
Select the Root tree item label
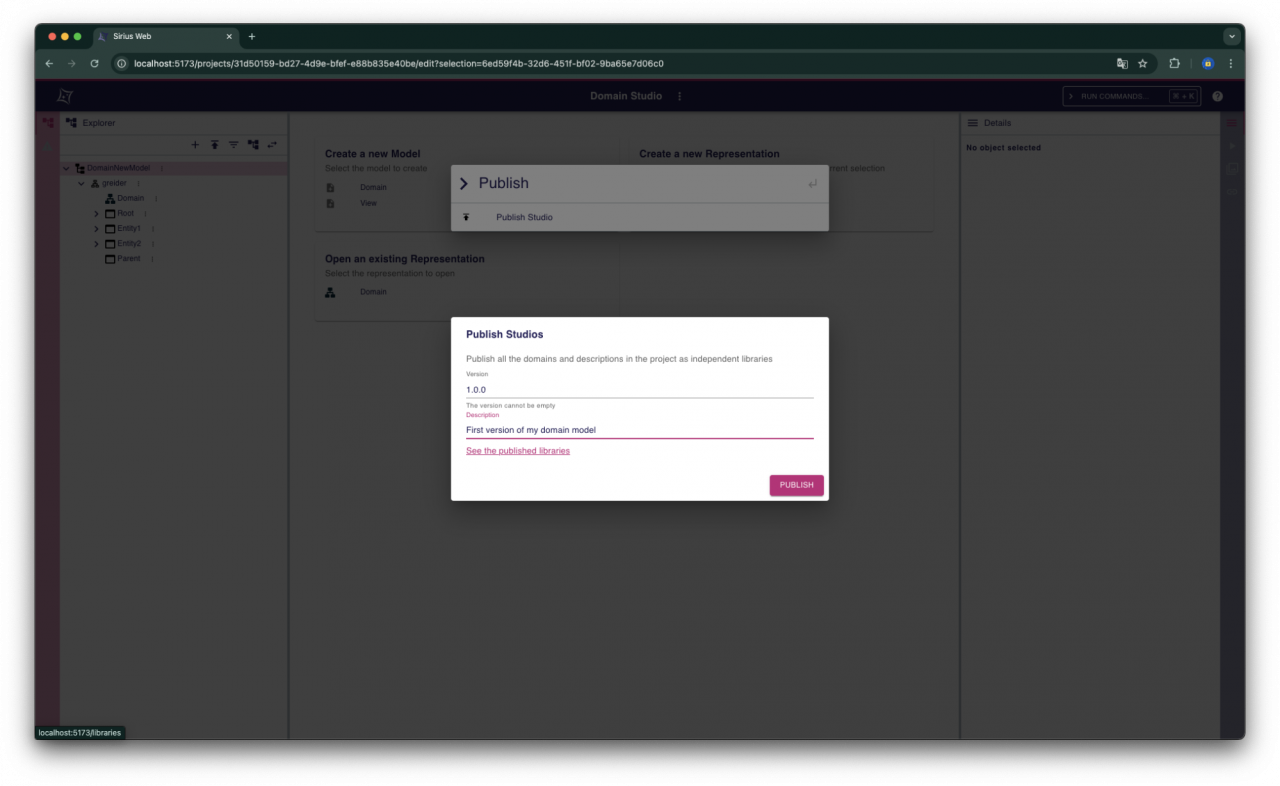pos(125,213)
